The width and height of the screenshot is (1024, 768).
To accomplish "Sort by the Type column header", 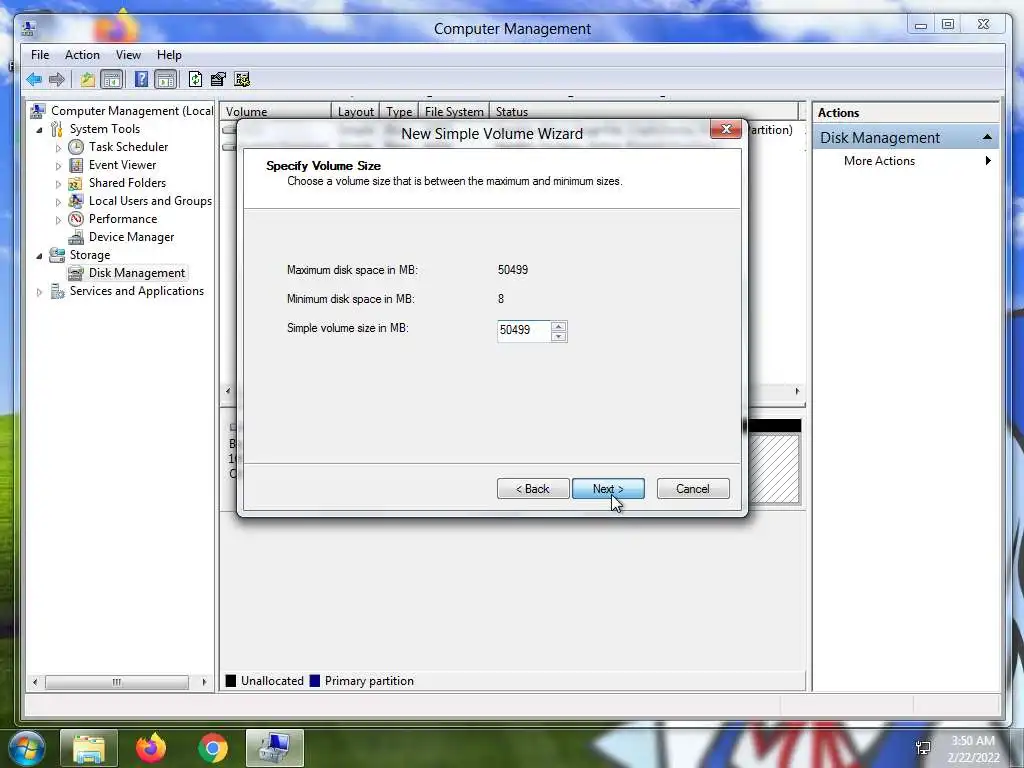I will click(x=399, y=112).
